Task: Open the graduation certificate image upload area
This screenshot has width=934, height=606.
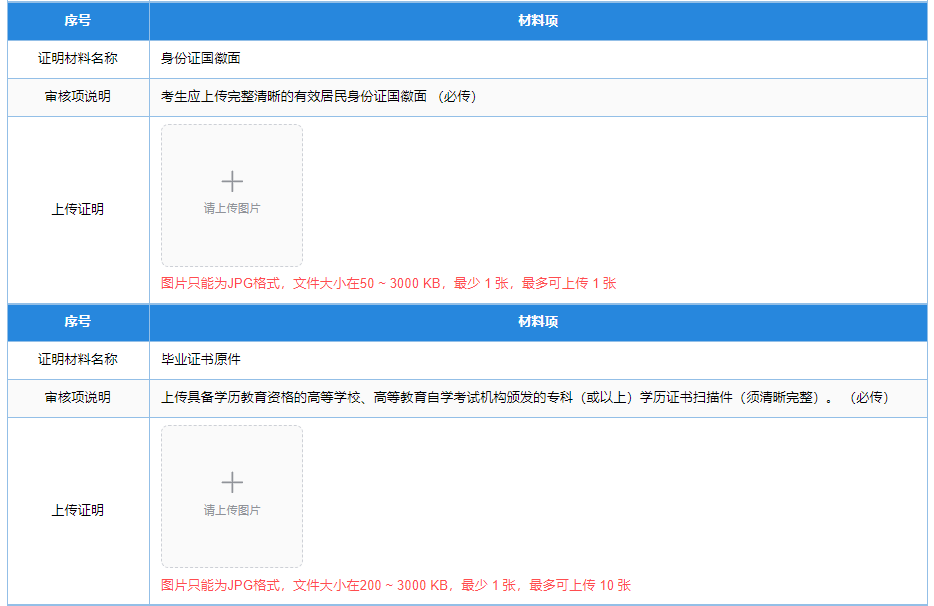Action: pyautogui.click(x=232, y=496)
